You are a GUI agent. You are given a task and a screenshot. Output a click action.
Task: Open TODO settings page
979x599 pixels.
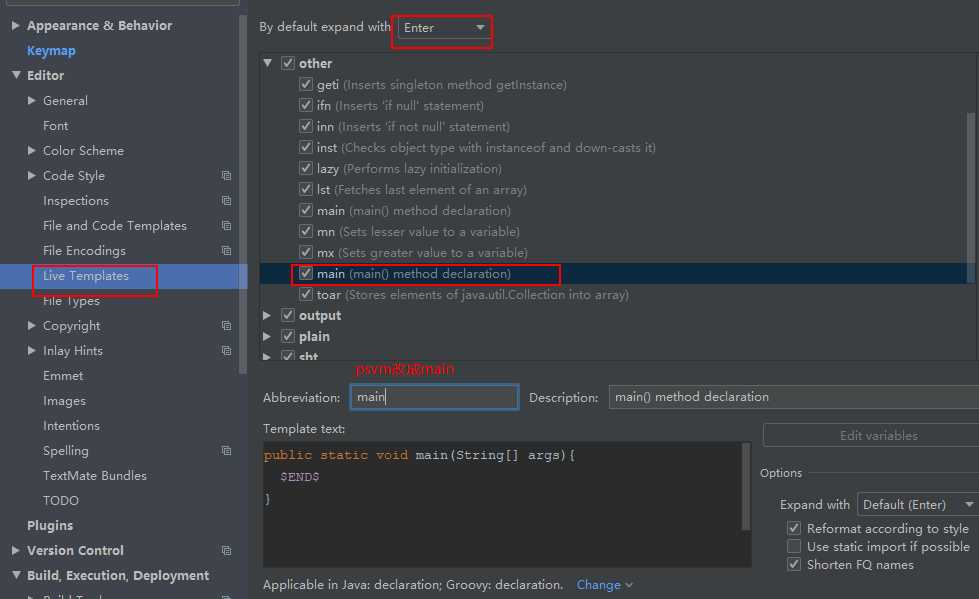[x=61, y=500]
